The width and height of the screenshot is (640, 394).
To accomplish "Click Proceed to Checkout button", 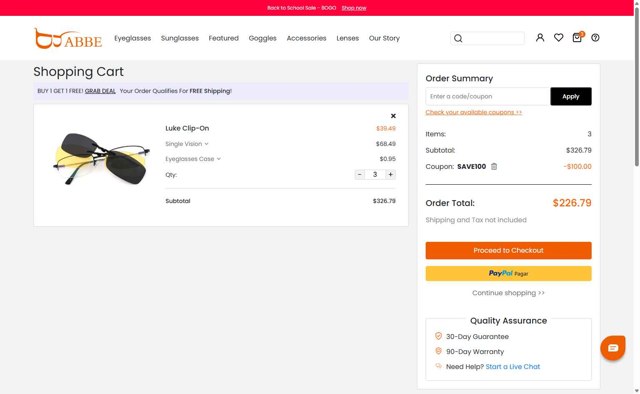I will click(x=508, y=250).
